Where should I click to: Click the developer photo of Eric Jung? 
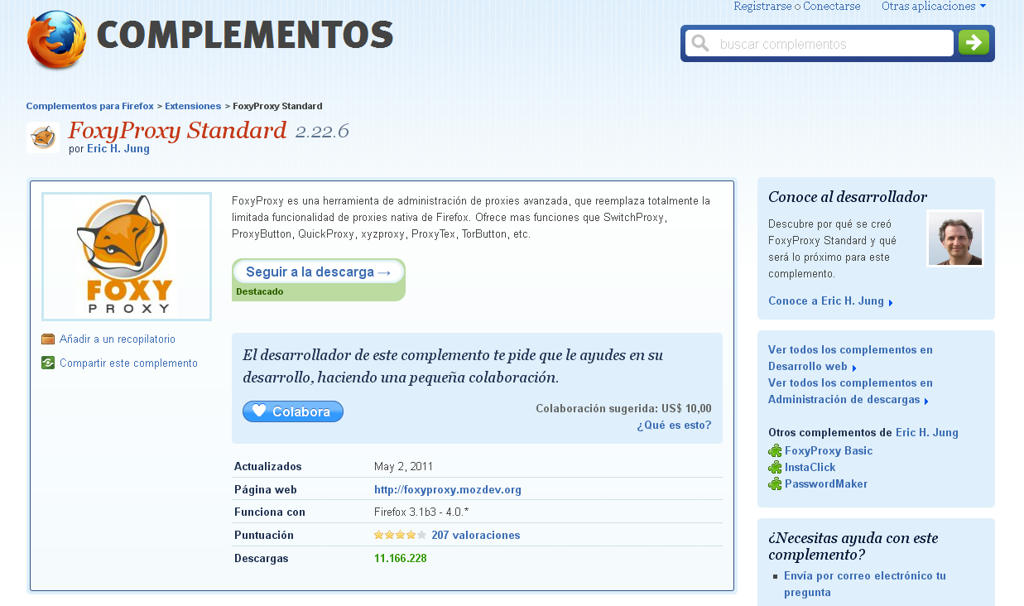(955, 238)
